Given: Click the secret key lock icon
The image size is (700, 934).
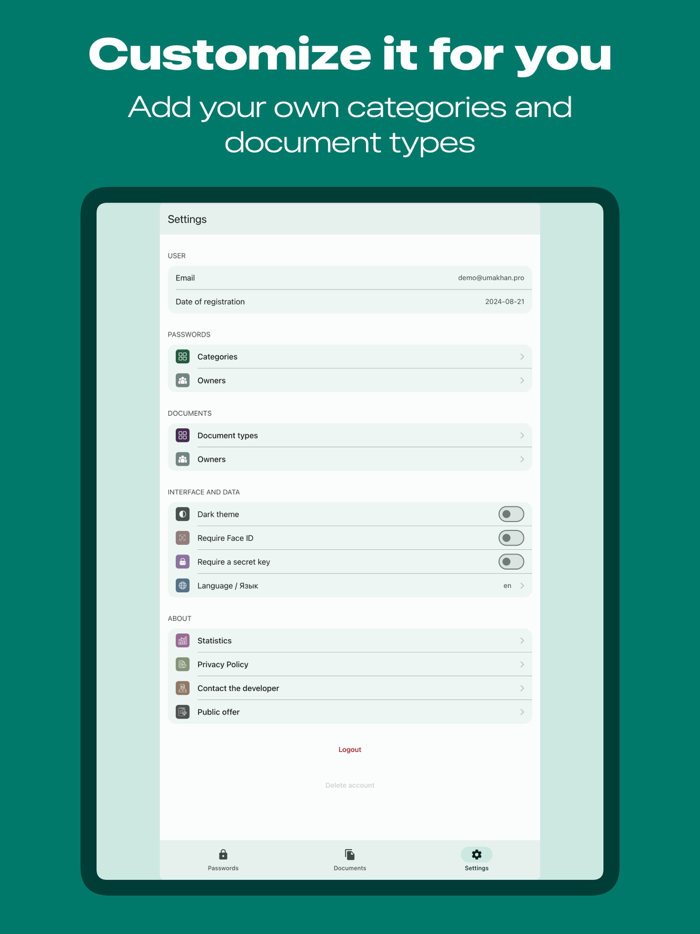Looking at the screenshot, I should coord(182,562).
